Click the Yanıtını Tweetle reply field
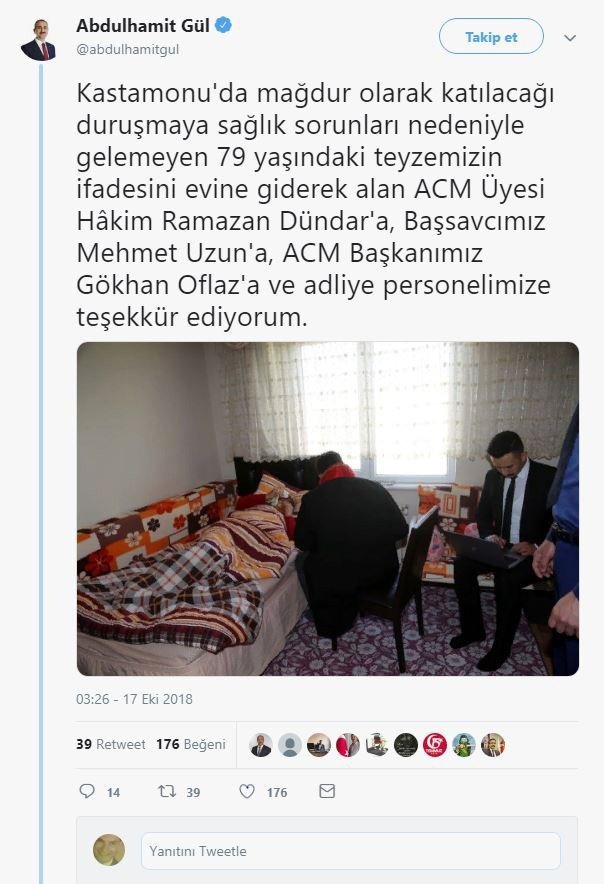Viewport: 604px width, 884px height. tap(351, 851)
